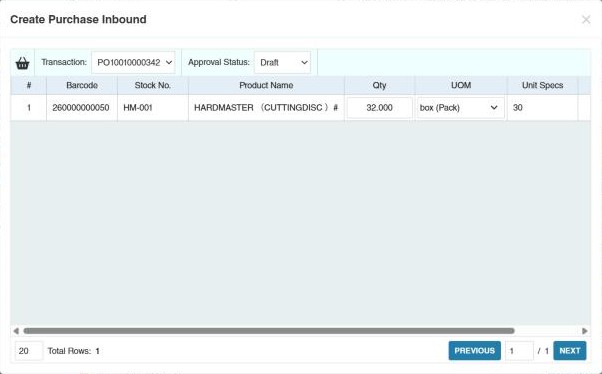Click the Stock No. column header
The width and height of the screenshot is (602, 374).
tap(153, 85)
